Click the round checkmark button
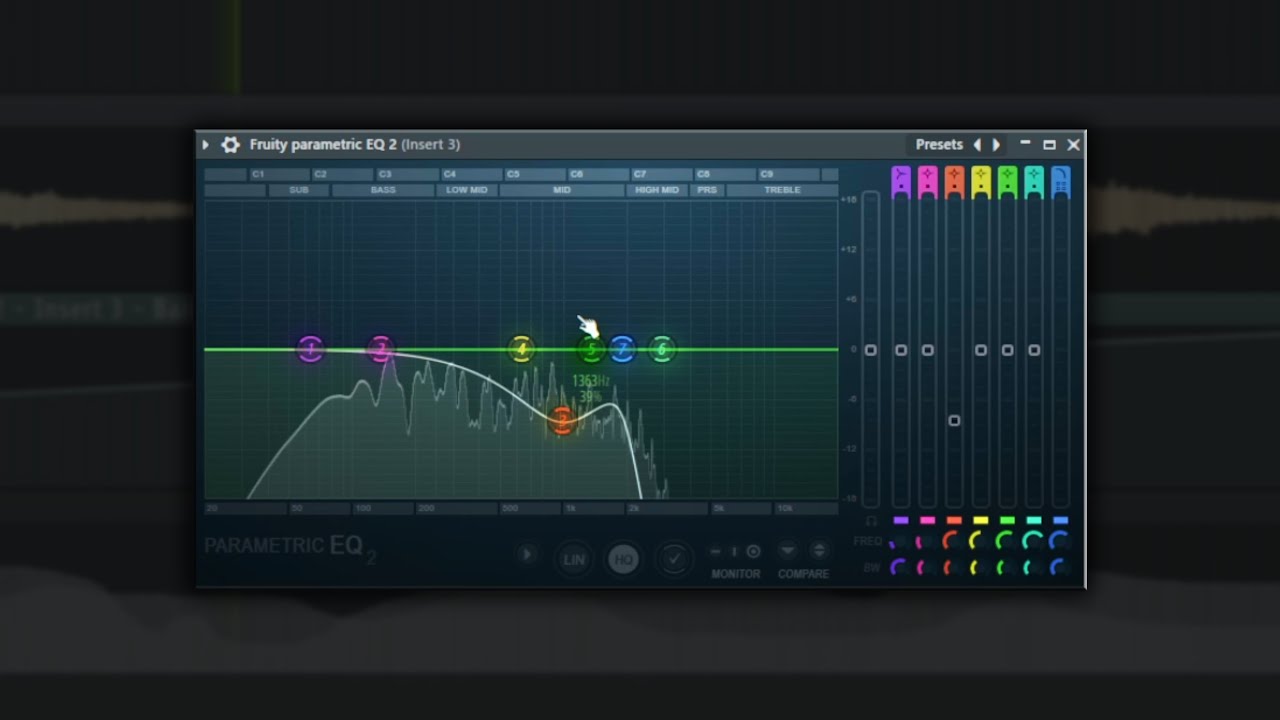 [x=674, y=559]
